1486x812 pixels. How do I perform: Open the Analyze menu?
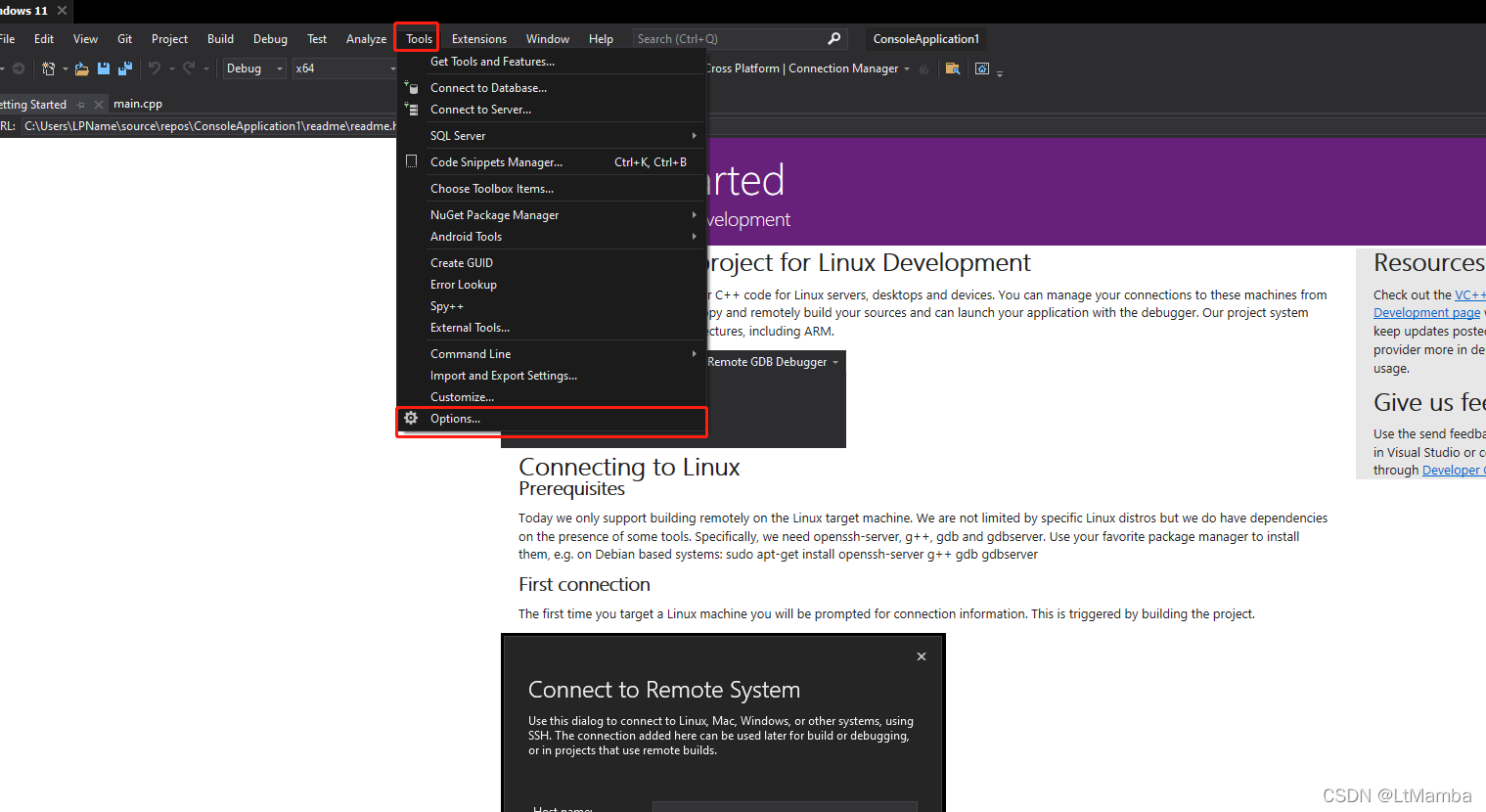[x=366, y=39]
